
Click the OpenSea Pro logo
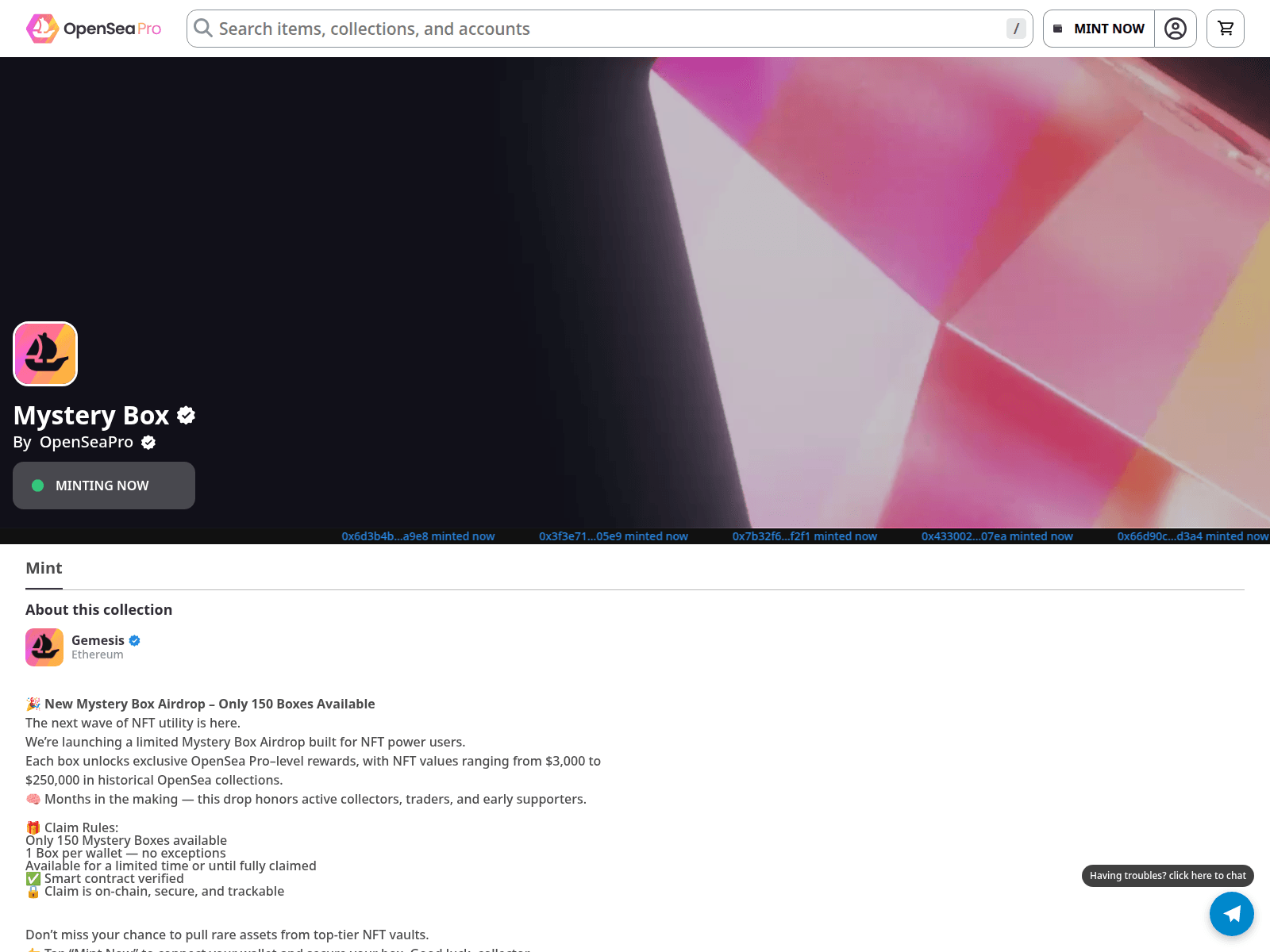pyautogui.click(x=94, y=29)
